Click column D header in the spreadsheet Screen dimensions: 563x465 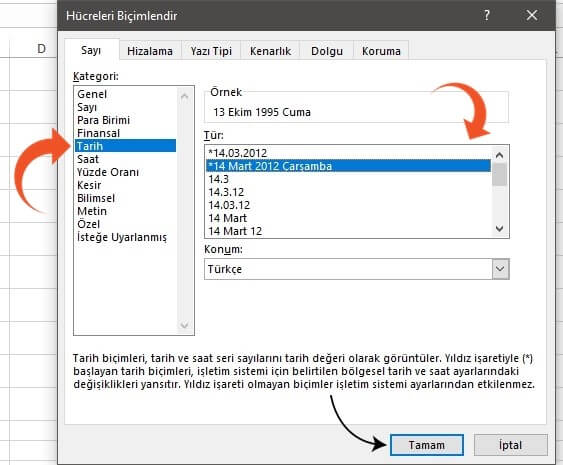pos(42,48)
